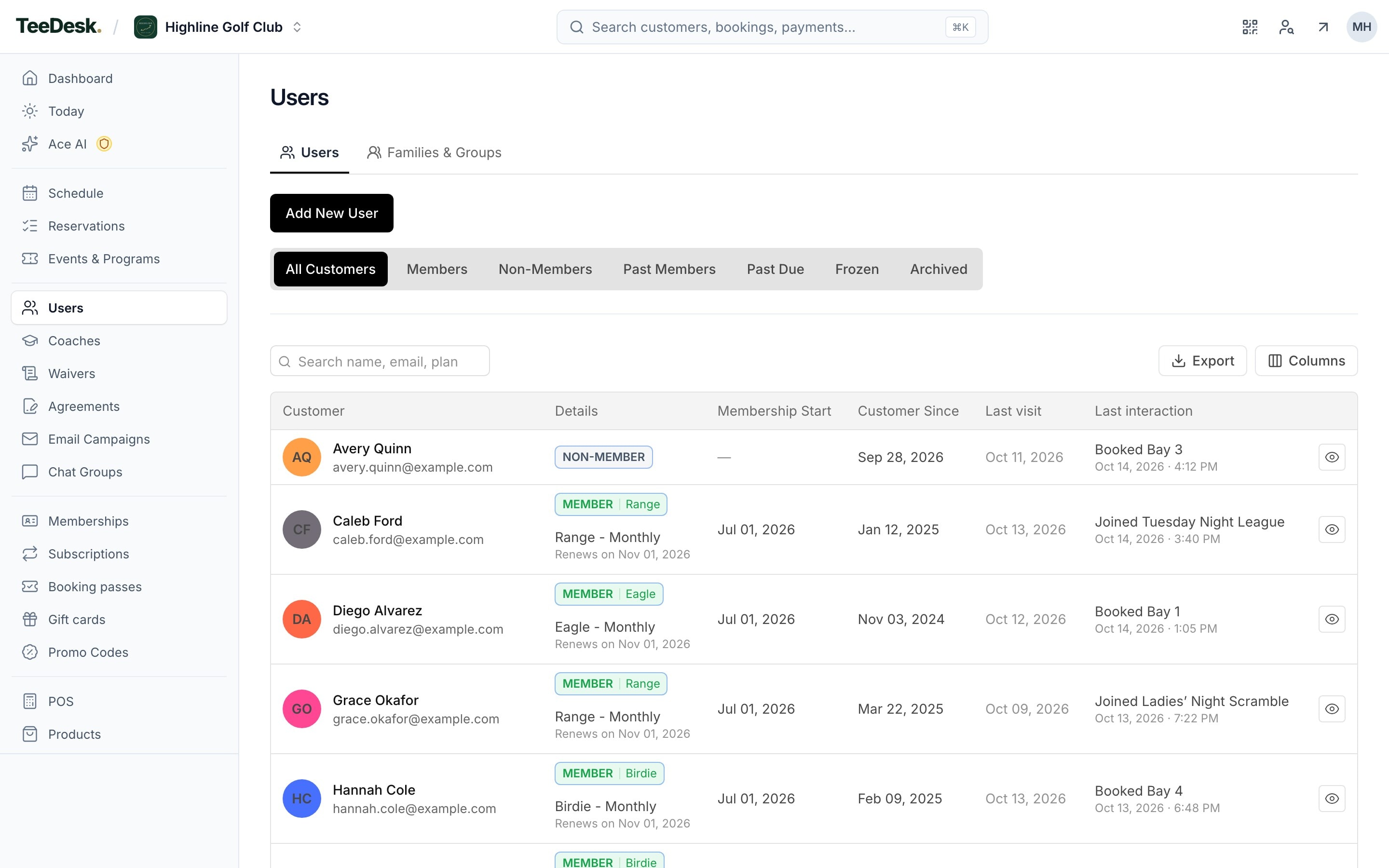Click Avery Quinn's AQ avatar
1389x868 pixels.
click(301, 457)
